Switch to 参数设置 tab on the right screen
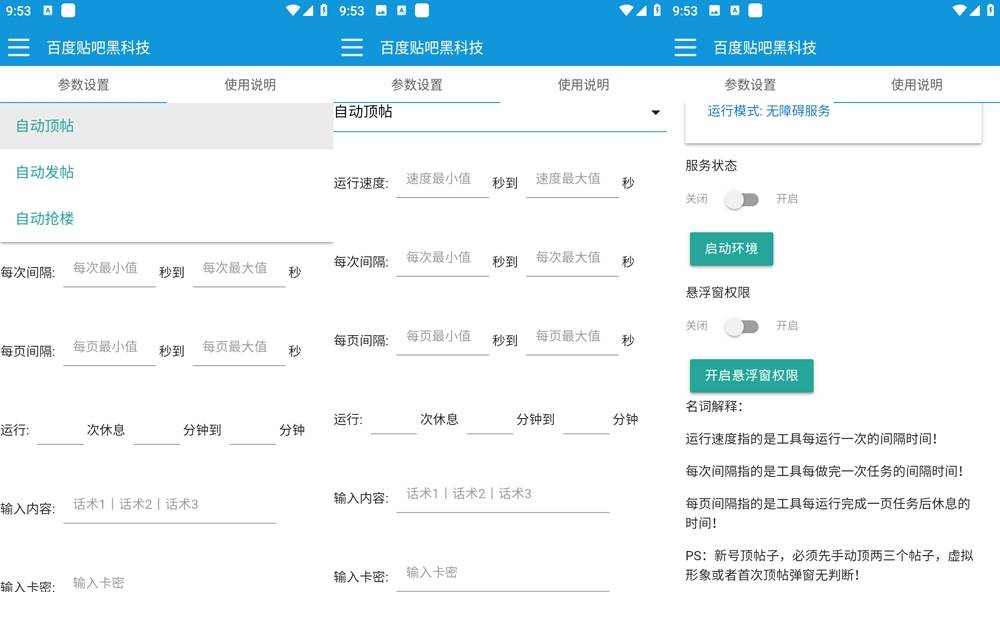 coord(750,85)
